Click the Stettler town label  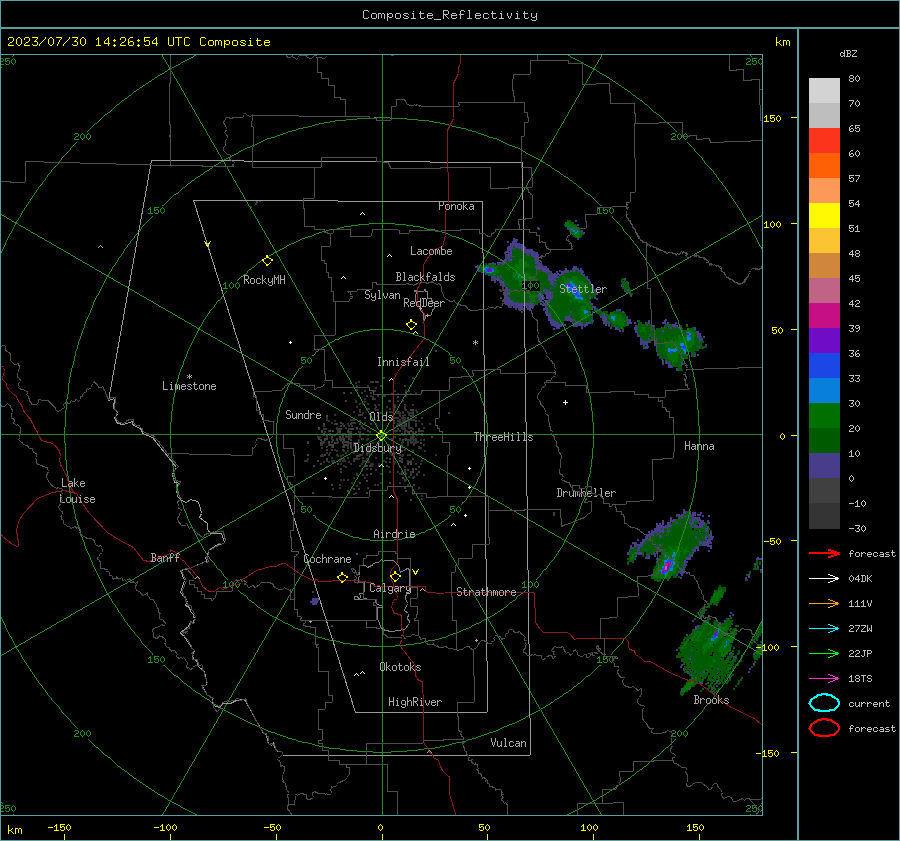[x=583, y=289]
